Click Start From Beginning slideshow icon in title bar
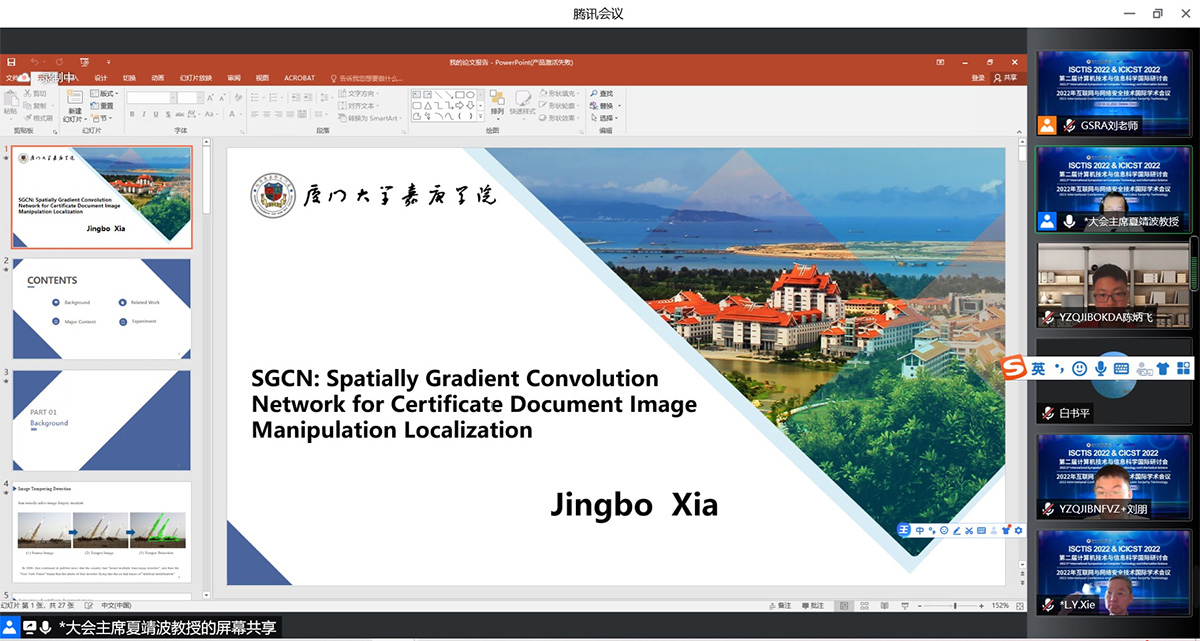The height and width of the screenshot is (641, 1200). click(x=84, y=63)
